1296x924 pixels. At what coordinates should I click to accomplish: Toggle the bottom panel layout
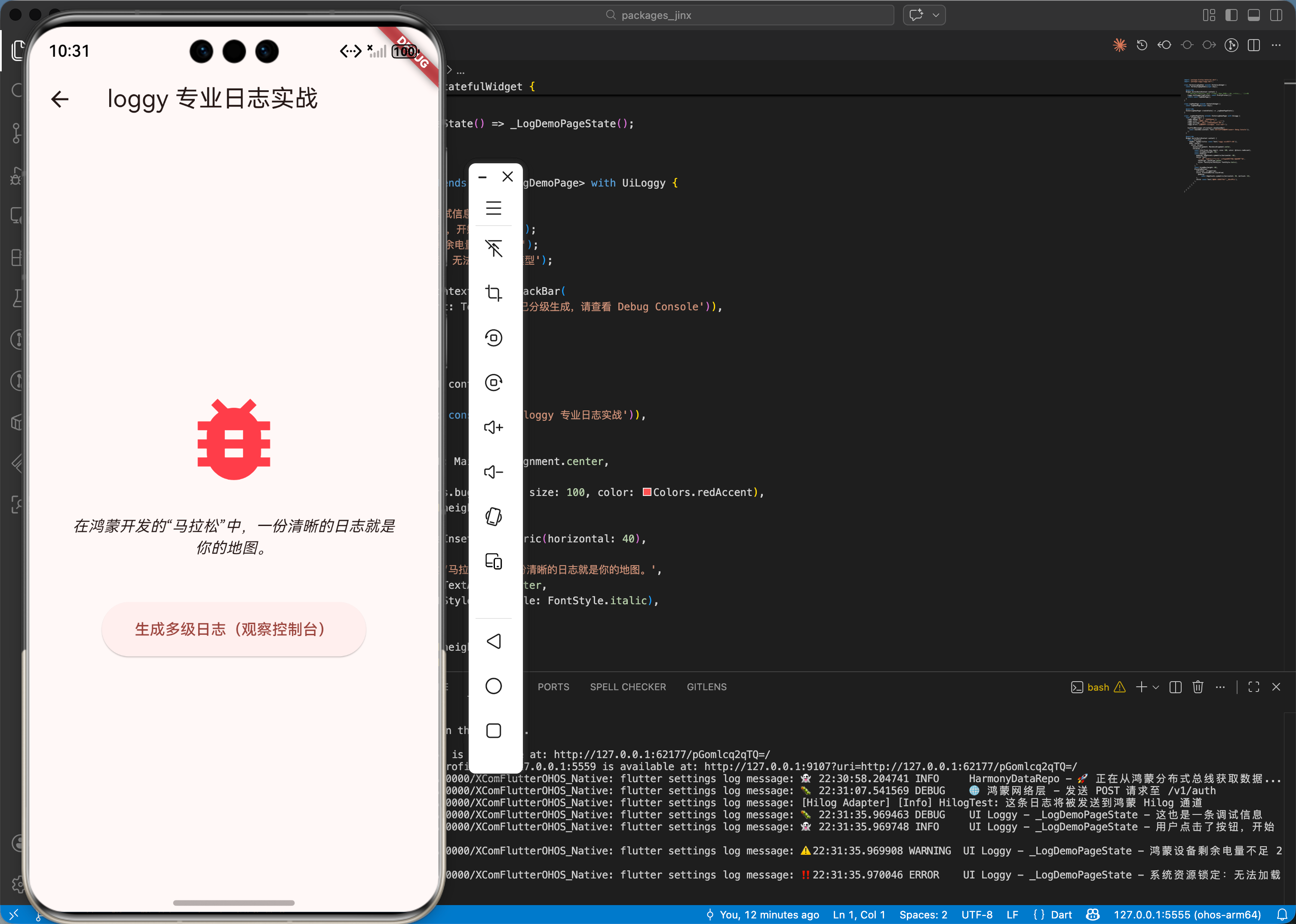point(1253,15)
